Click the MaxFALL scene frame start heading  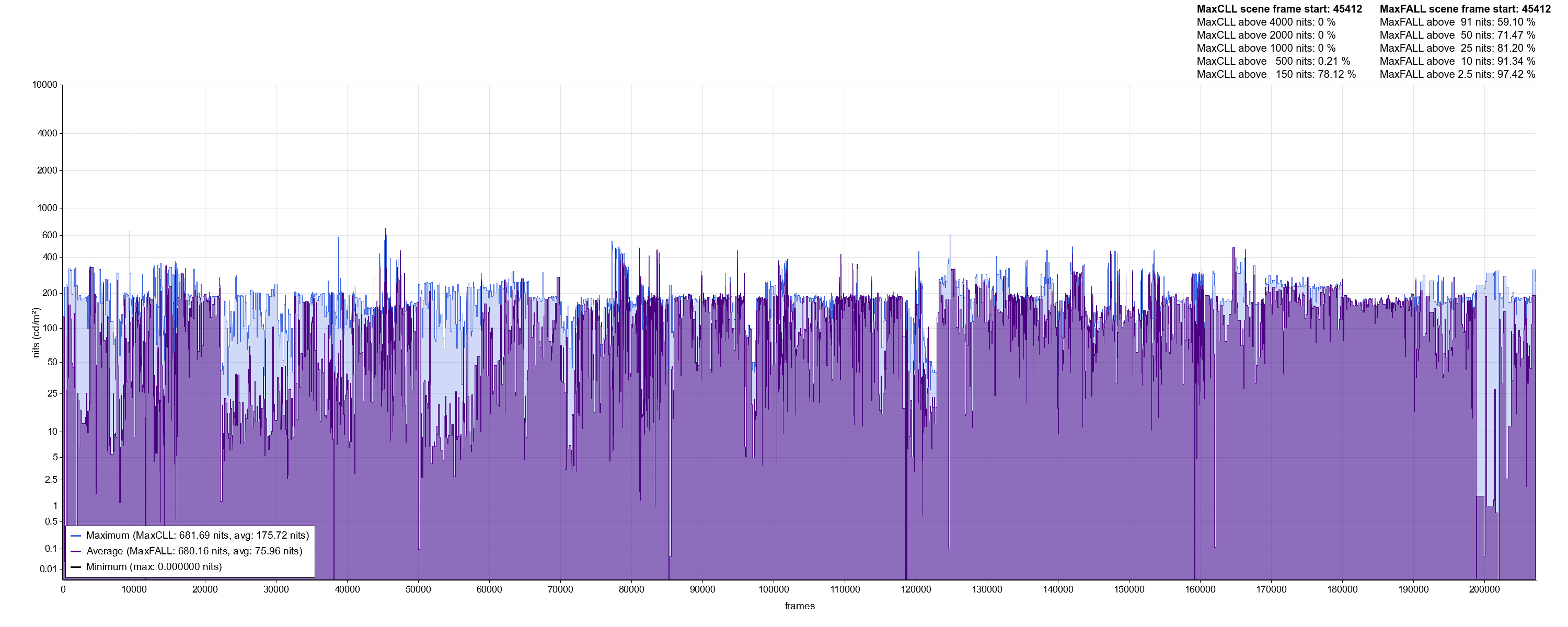point(1465,9)
